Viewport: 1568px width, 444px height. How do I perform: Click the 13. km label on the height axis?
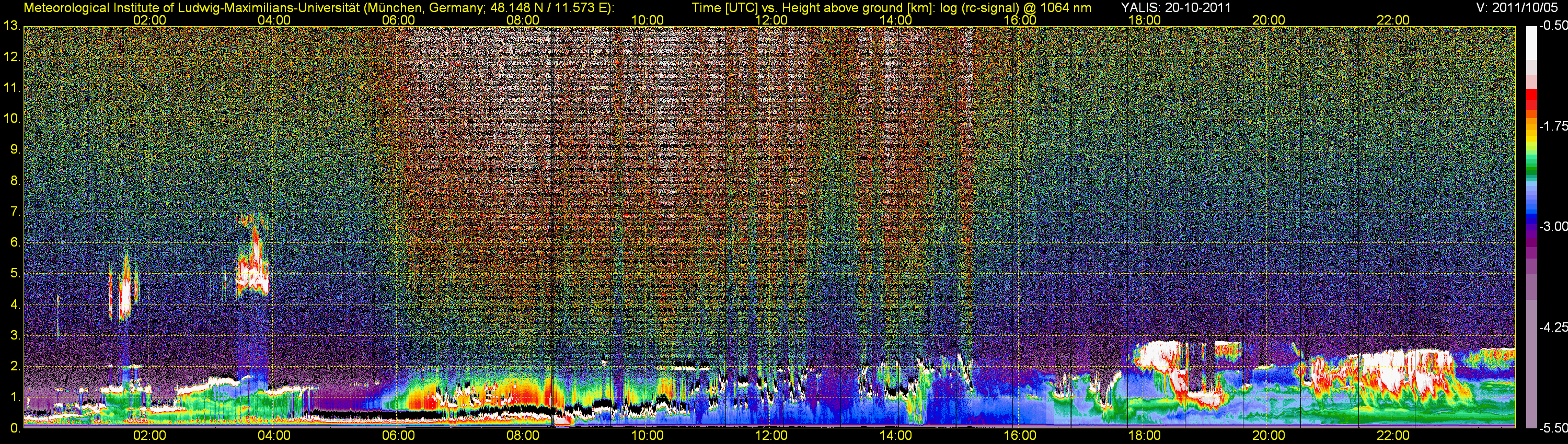(12, 26)
